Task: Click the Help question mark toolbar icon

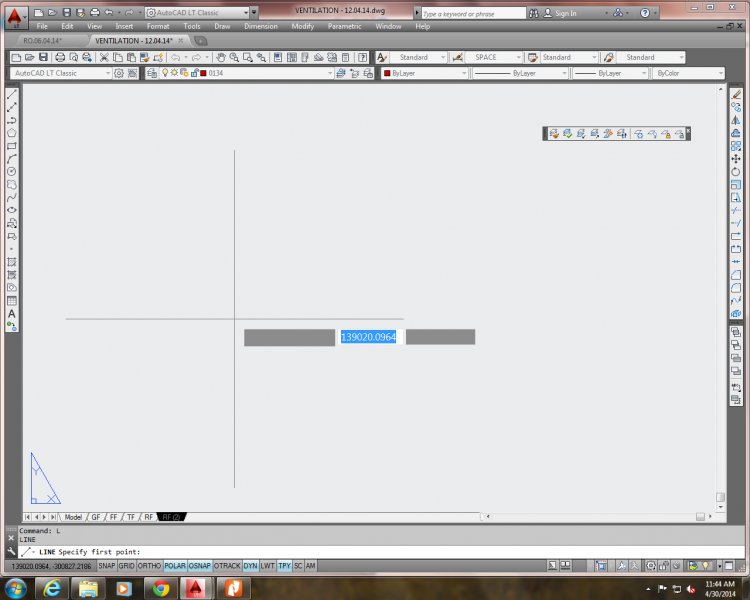Action: pos(363,57)
